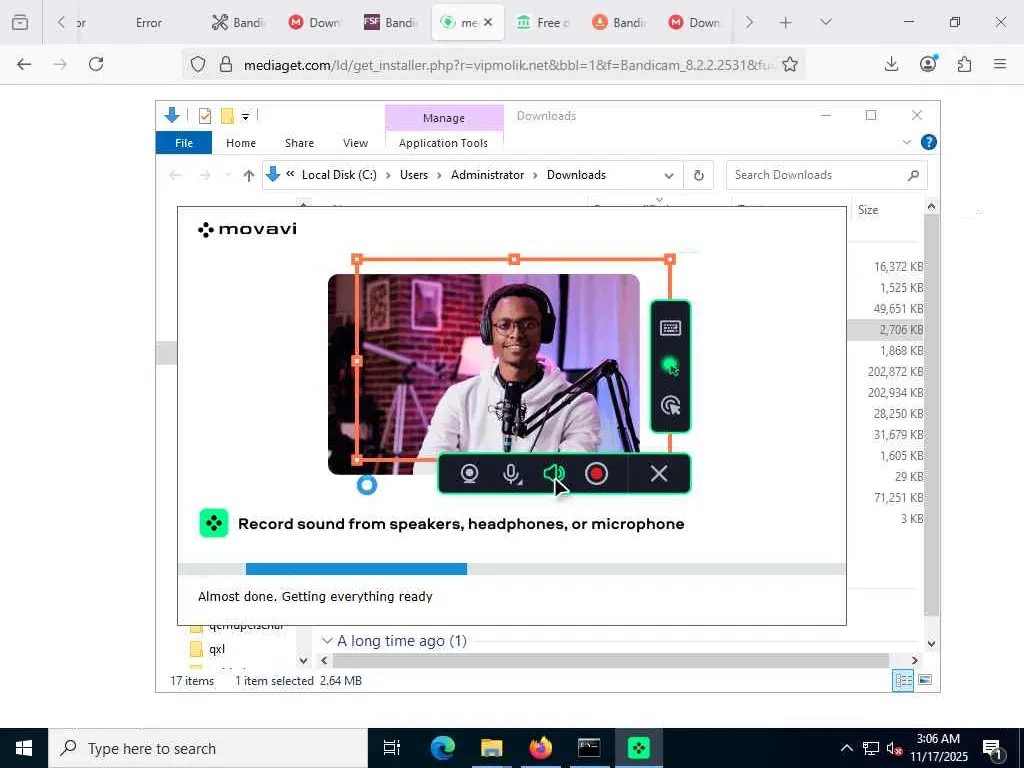Open the Application Tools ribbon tab
This screenshot has width=1024, height=768.
tap(443, 142)
